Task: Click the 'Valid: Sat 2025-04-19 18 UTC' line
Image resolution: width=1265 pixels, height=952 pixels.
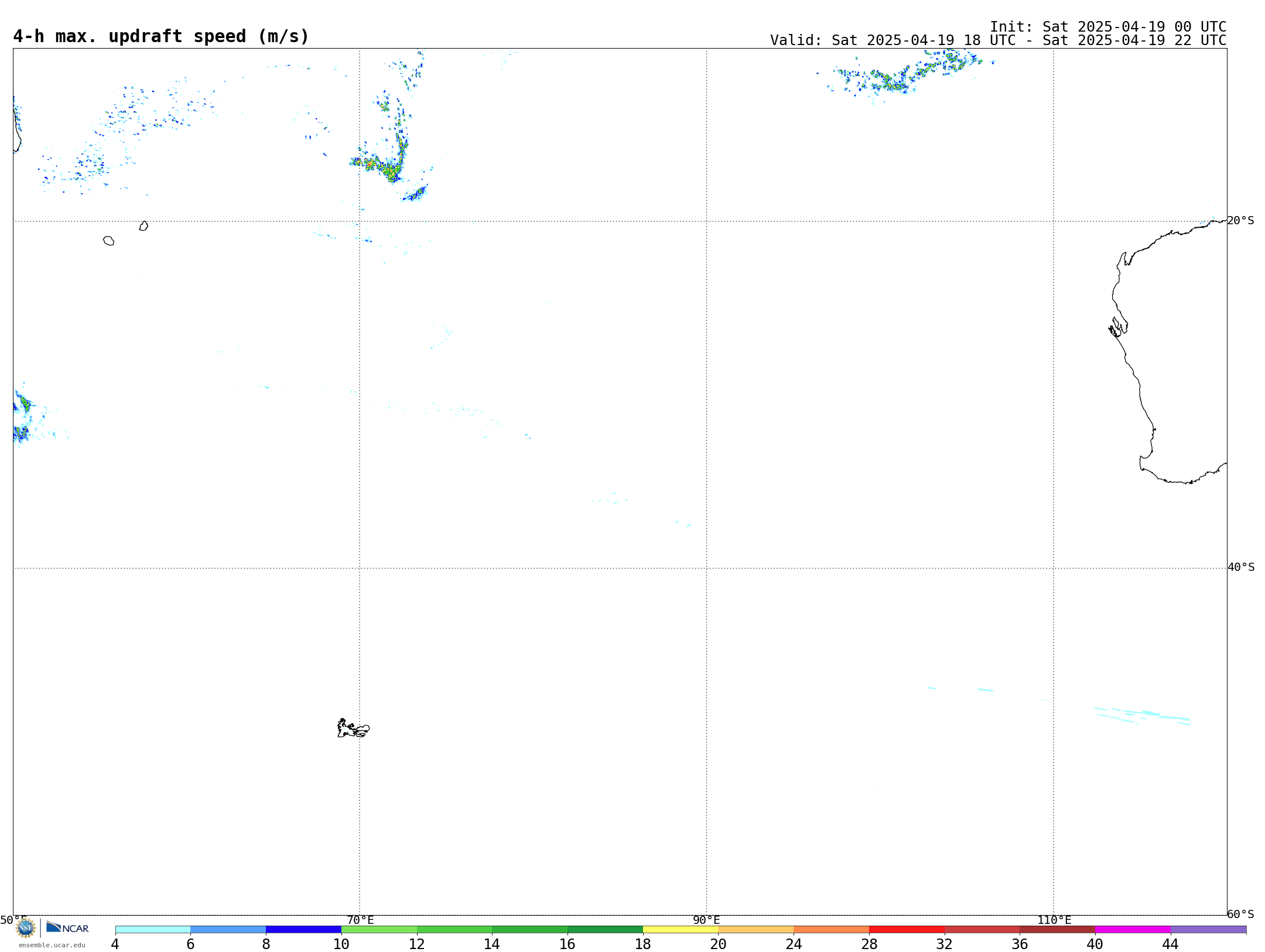Action: point(998,40)
